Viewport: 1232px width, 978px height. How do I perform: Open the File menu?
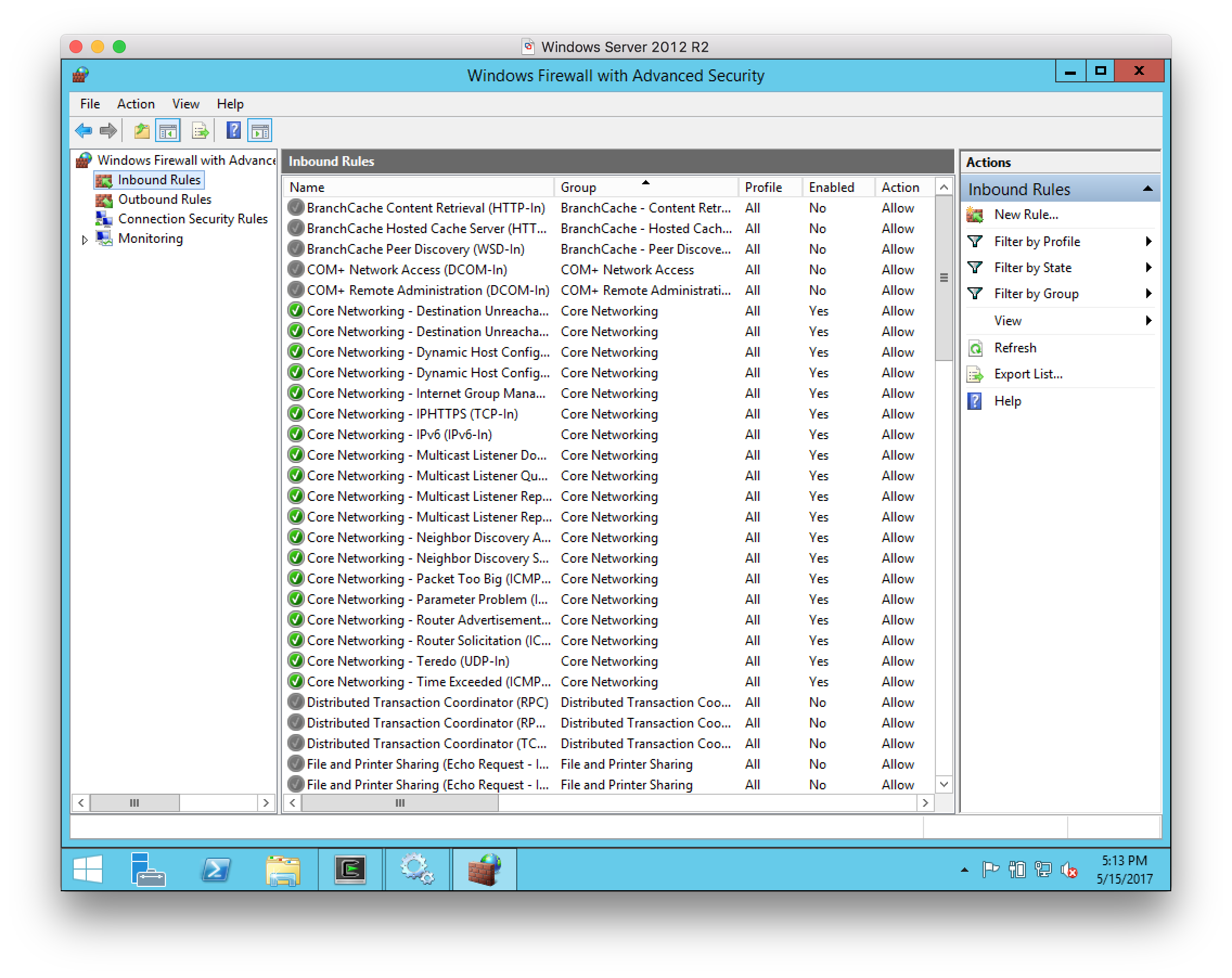[x=89, y=104]
